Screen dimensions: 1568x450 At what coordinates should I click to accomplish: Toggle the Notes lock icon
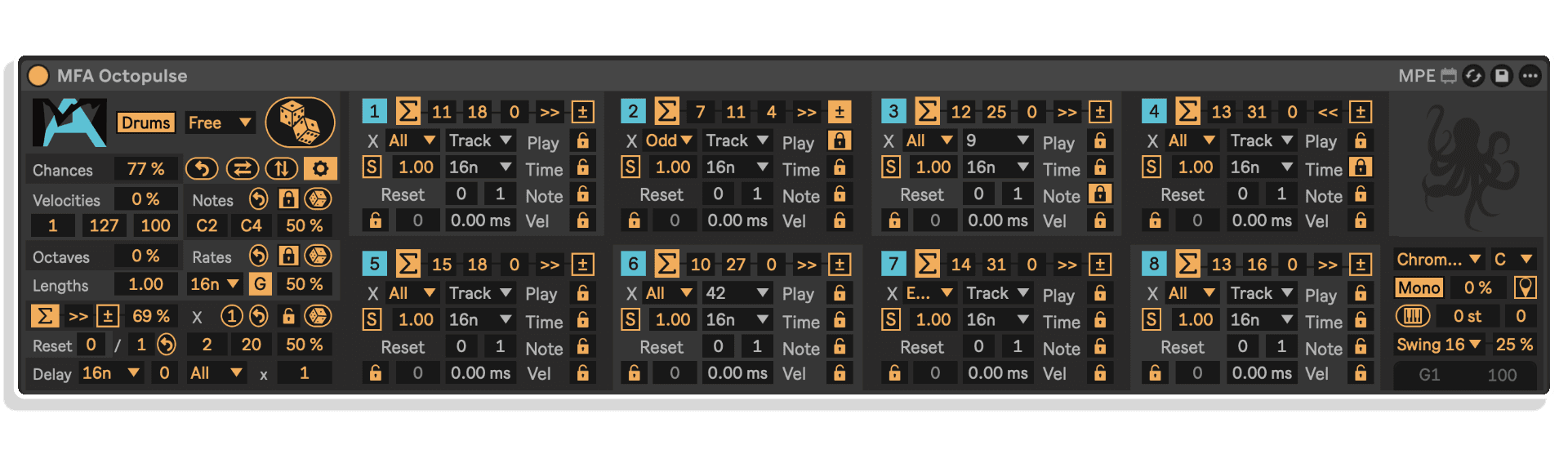288,199
